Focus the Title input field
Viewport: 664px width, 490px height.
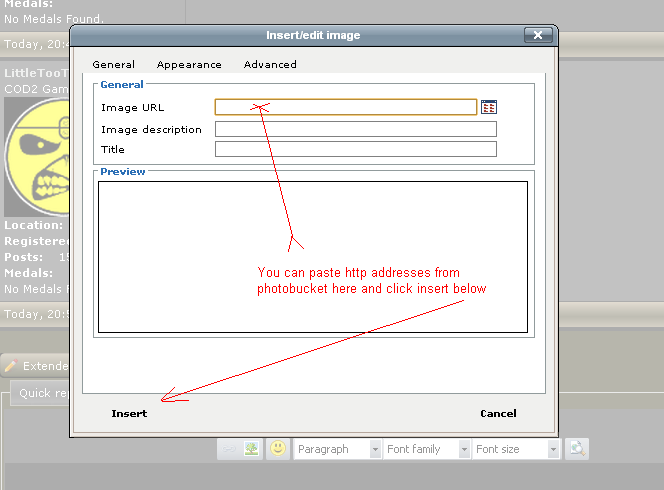tap(356, 149)
